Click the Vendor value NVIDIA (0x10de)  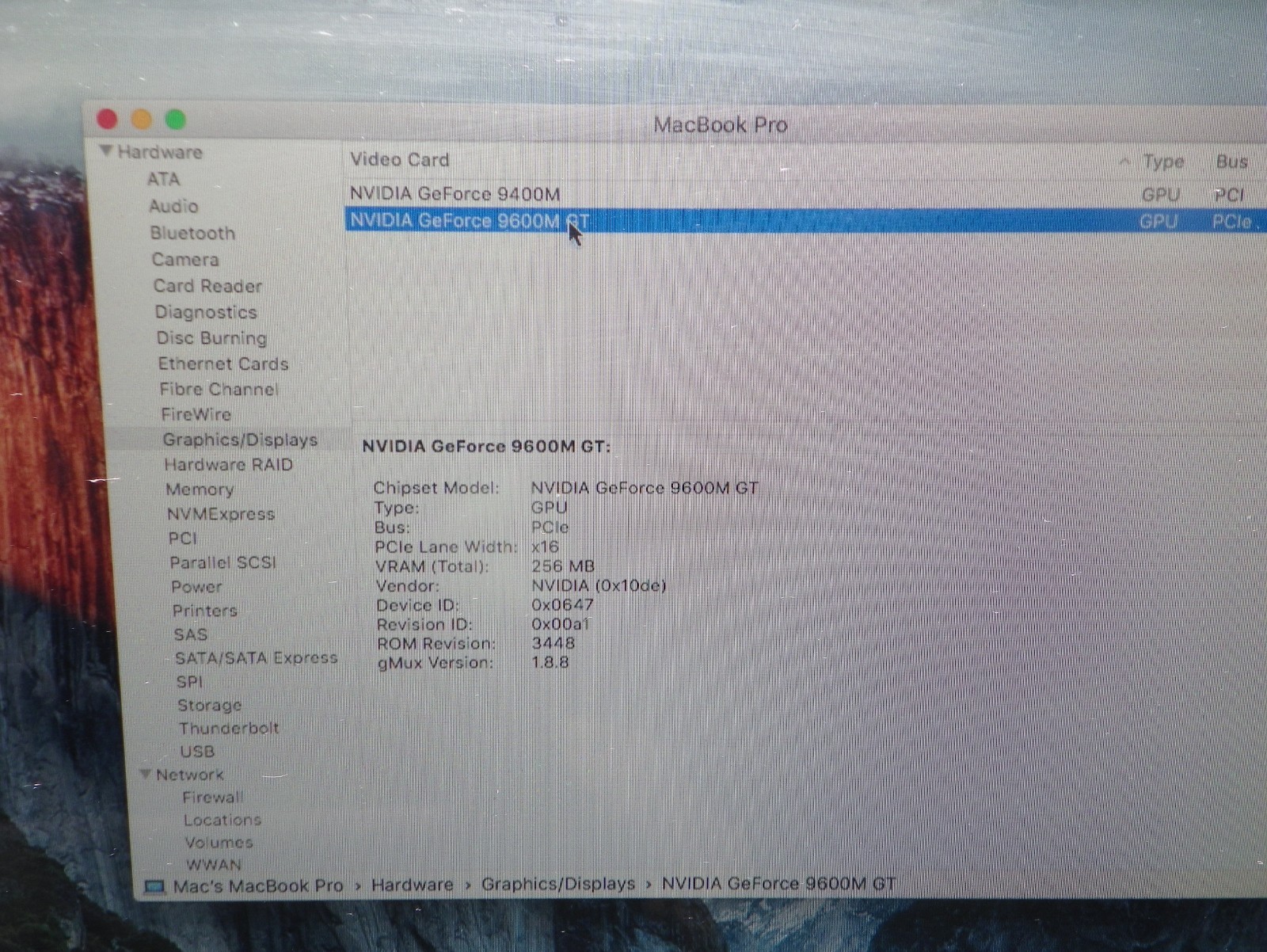click(x=599, y=585)
